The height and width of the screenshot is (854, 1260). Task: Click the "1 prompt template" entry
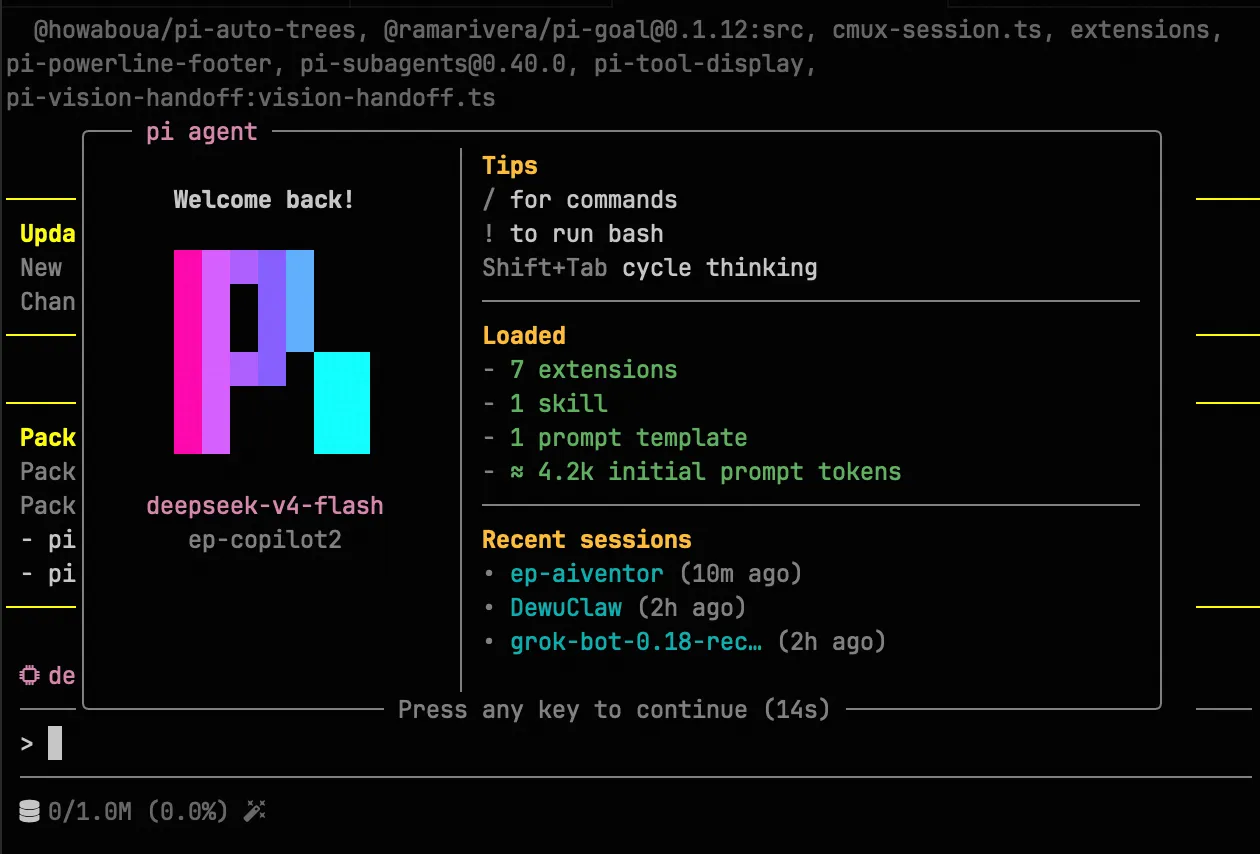628,438
